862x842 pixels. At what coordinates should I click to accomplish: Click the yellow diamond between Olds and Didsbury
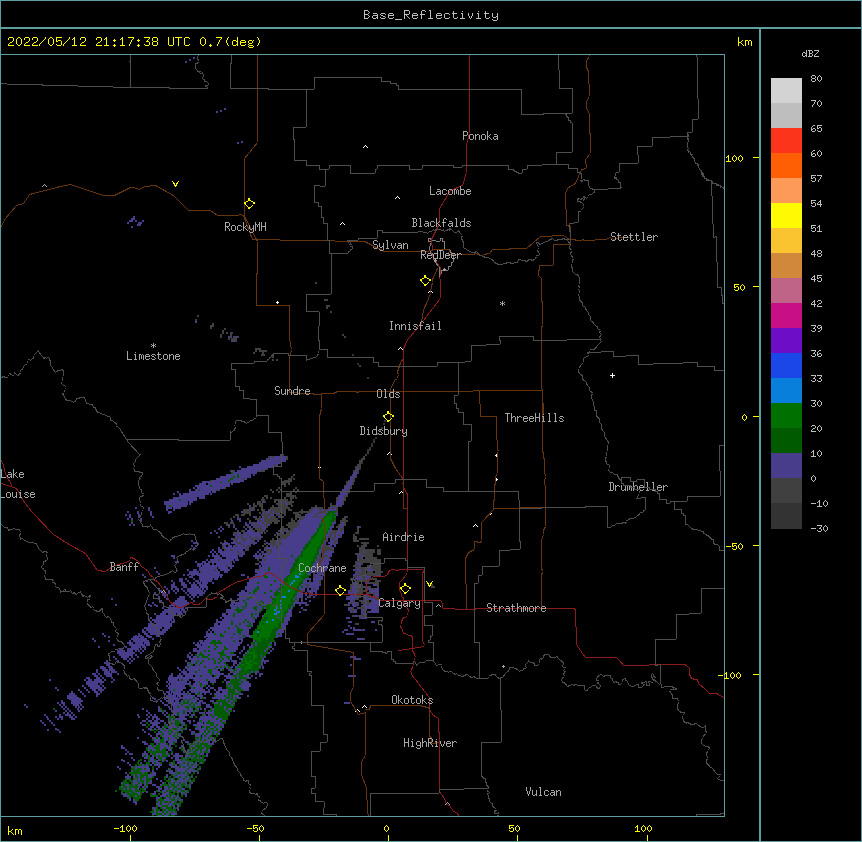pos(388,417)
